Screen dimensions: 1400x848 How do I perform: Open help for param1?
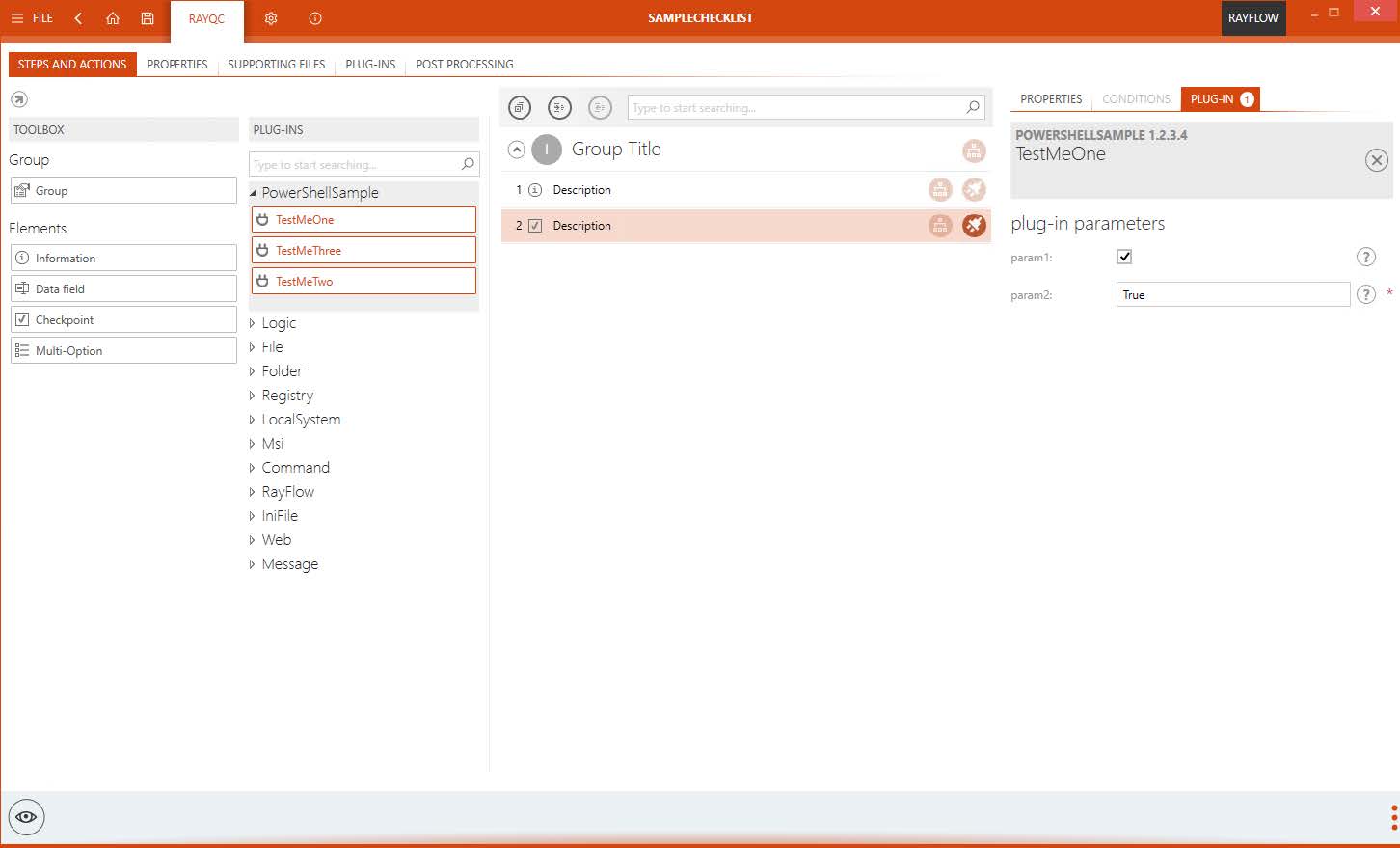(x=1365, y=257)
